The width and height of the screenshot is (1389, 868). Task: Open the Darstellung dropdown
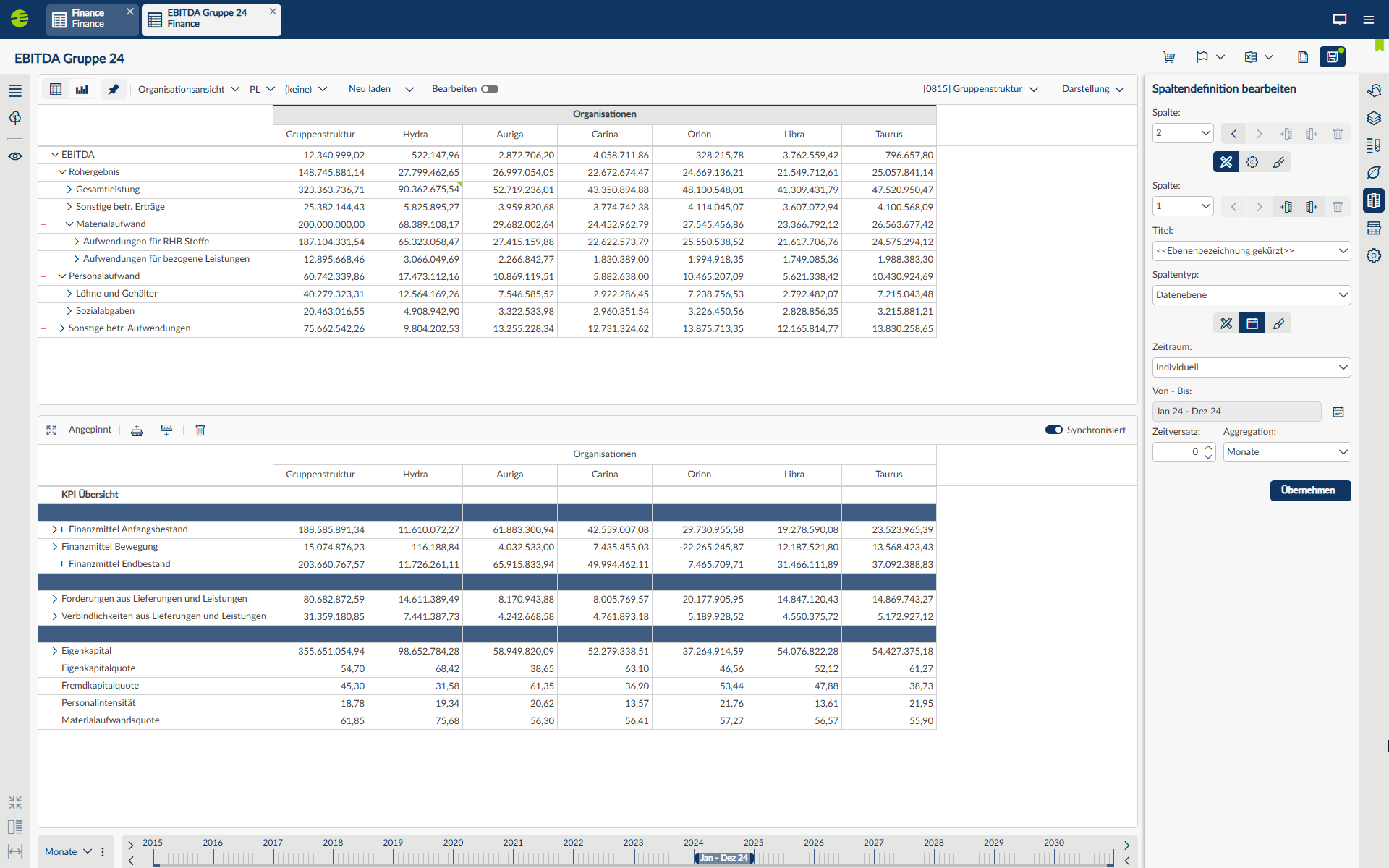(1093, 89)
